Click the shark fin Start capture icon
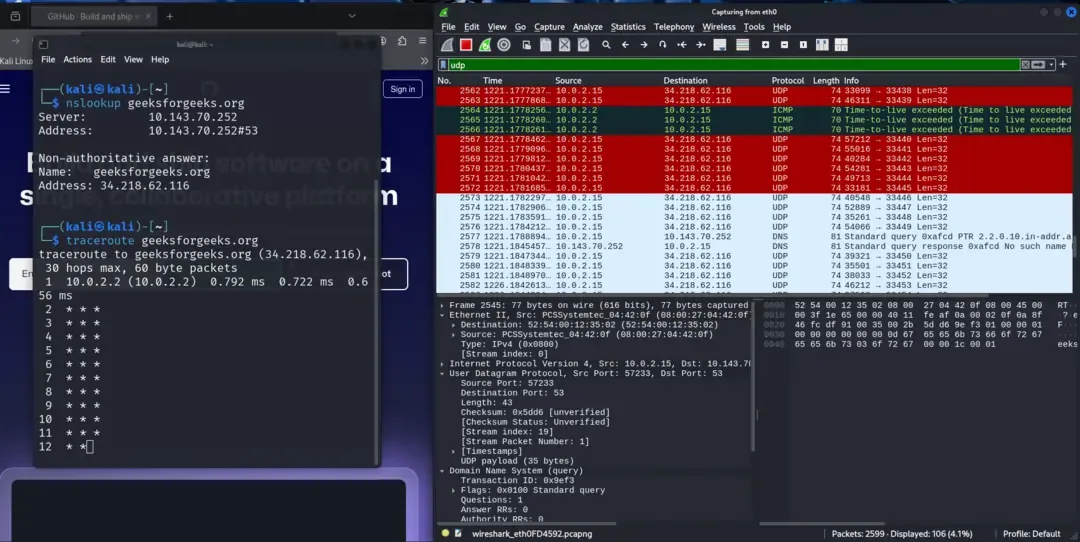The width and height of the screenshot is (1080, 542). pos(447,45)
